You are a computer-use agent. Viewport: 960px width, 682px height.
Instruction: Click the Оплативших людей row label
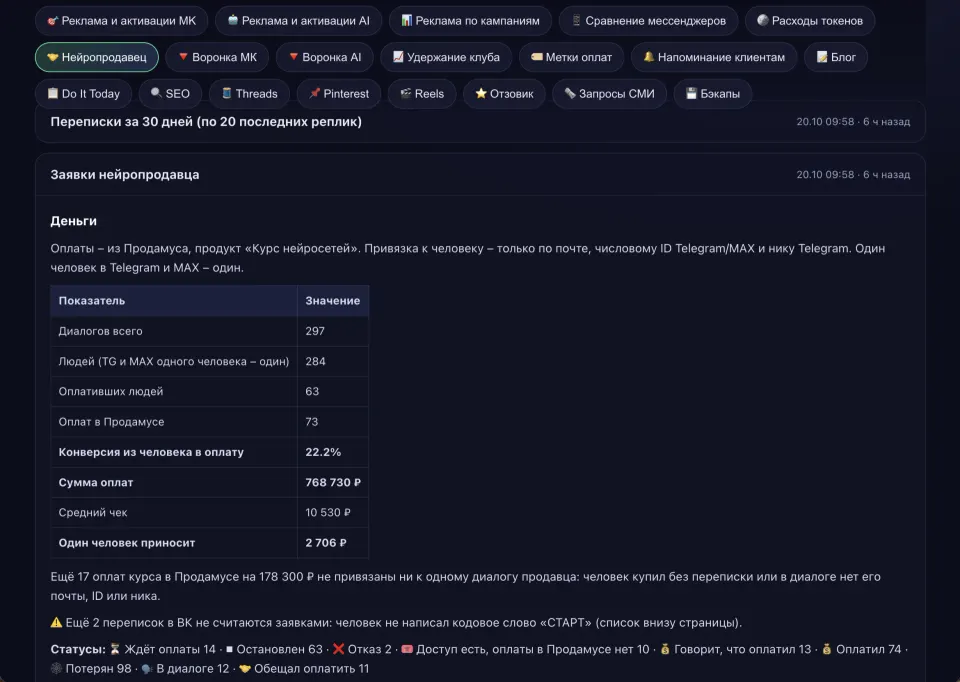[x=111, y=391]
